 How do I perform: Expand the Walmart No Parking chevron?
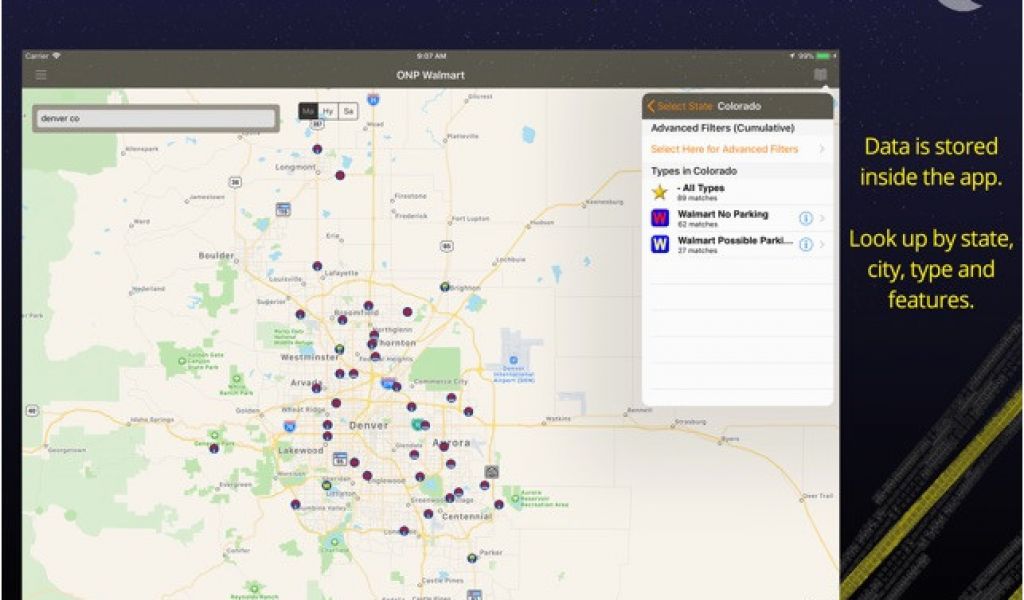click(823, 219)
